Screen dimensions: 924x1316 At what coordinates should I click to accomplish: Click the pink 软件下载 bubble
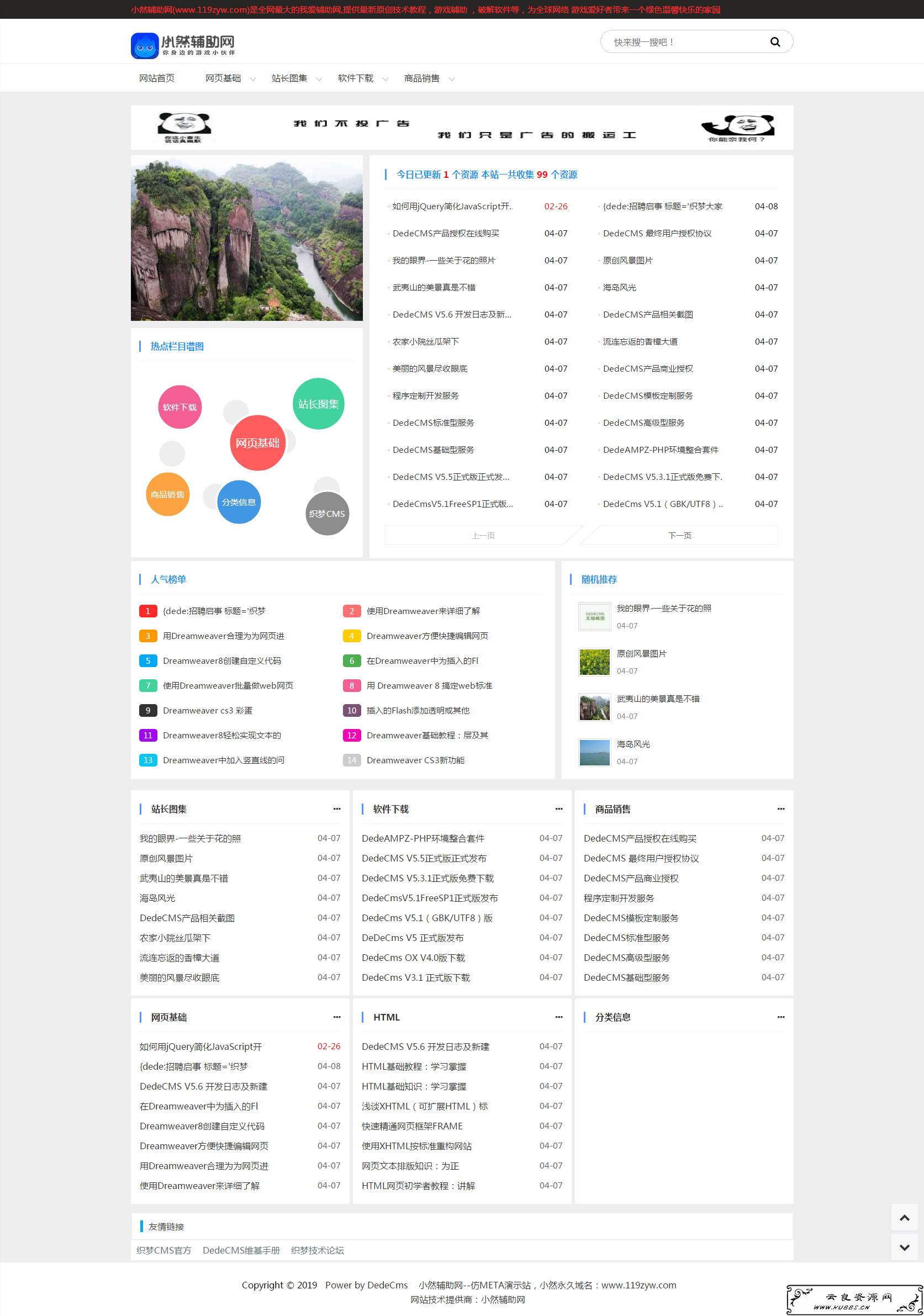click(180, 407)
